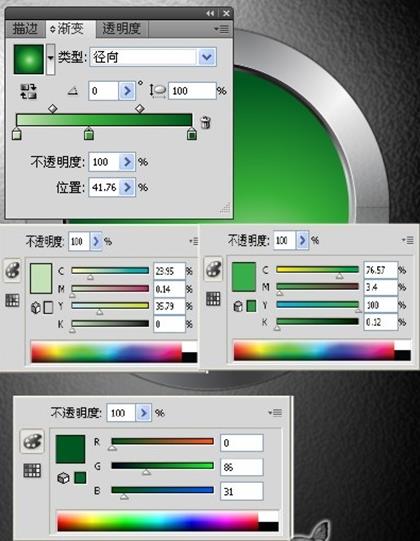Open the gradient panel flyout menu
Image resolution: width=420 pixels, height=541 pixels.
click(222, 29)
